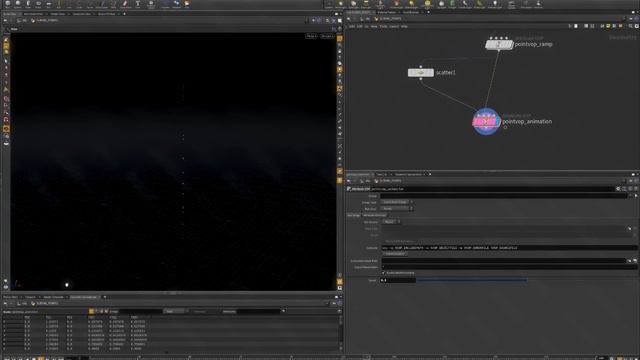This screenshot has width=640, height=360.
Task: Open the Persp viewport dropdown
Action: [x=311, y=36]
